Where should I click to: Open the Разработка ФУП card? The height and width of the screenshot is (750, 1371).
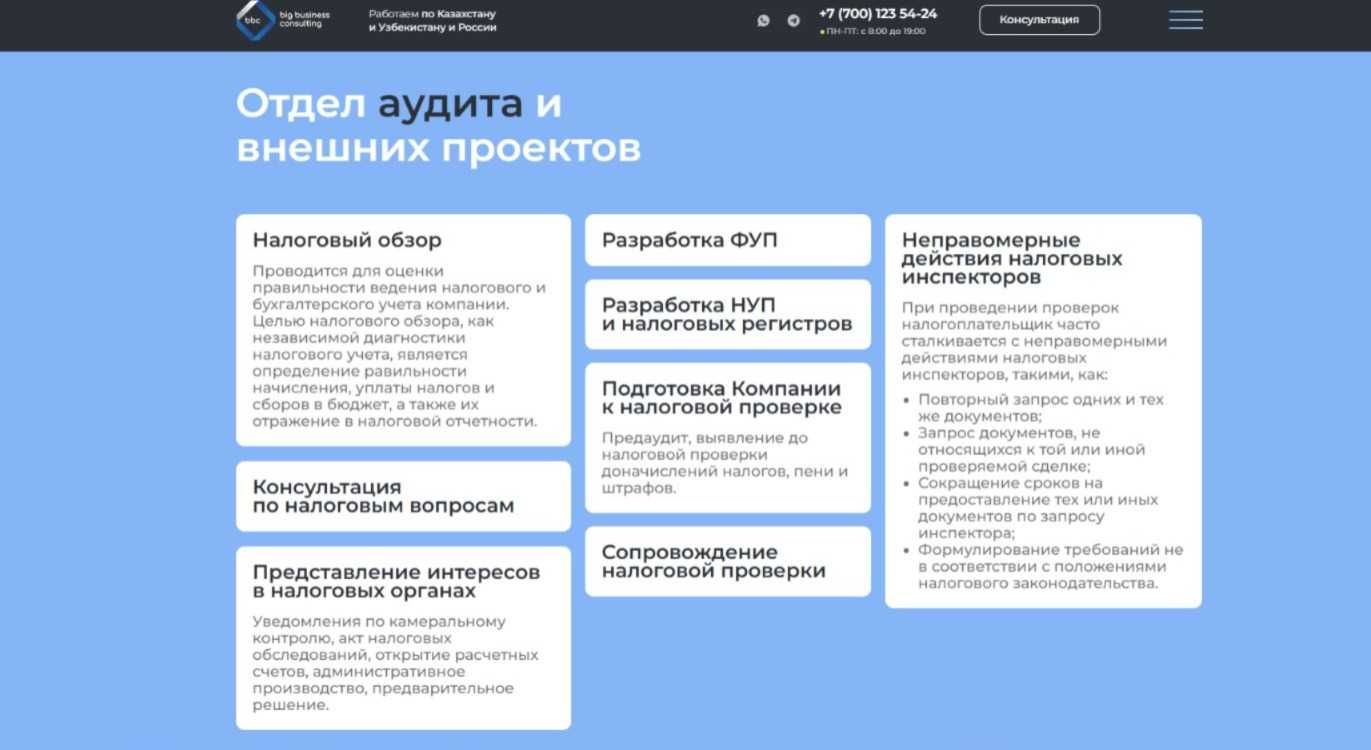coord(728,240)
